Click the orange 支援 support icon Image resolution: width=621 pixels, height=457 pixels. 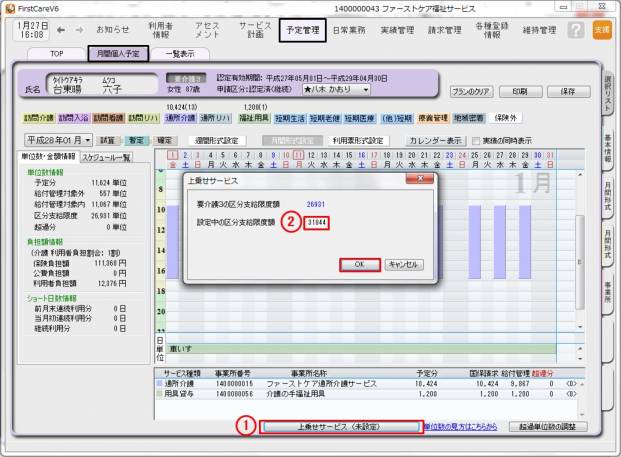point(601,30)
